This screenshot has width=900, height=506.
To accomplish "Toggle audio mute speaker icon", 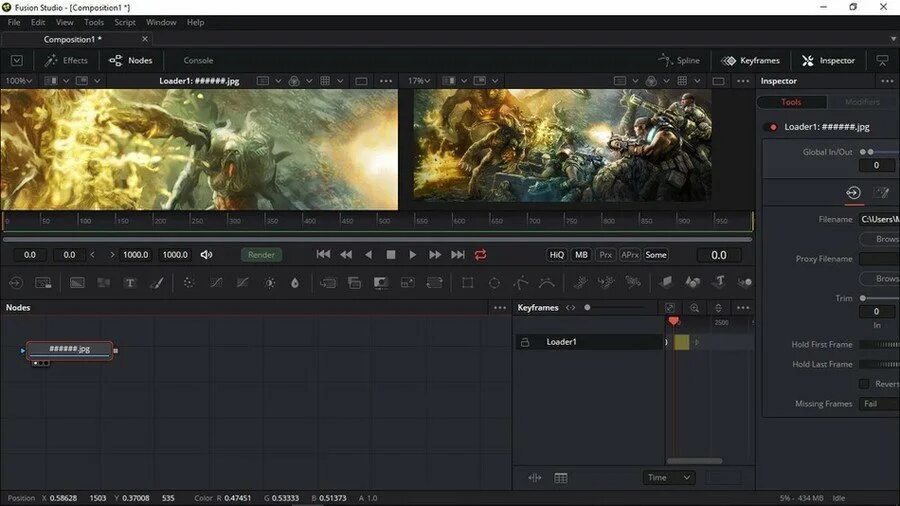I will 207,255.
